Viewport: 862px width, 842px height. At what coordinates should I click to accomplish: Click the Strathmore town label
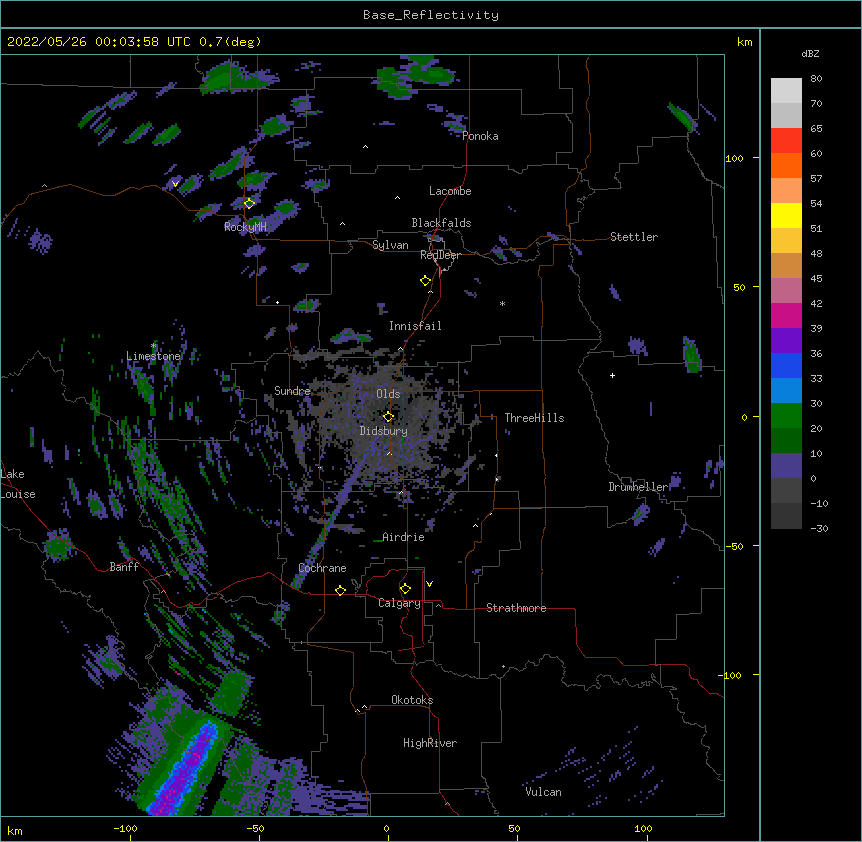pyautogui.click(x=516, y=608)
